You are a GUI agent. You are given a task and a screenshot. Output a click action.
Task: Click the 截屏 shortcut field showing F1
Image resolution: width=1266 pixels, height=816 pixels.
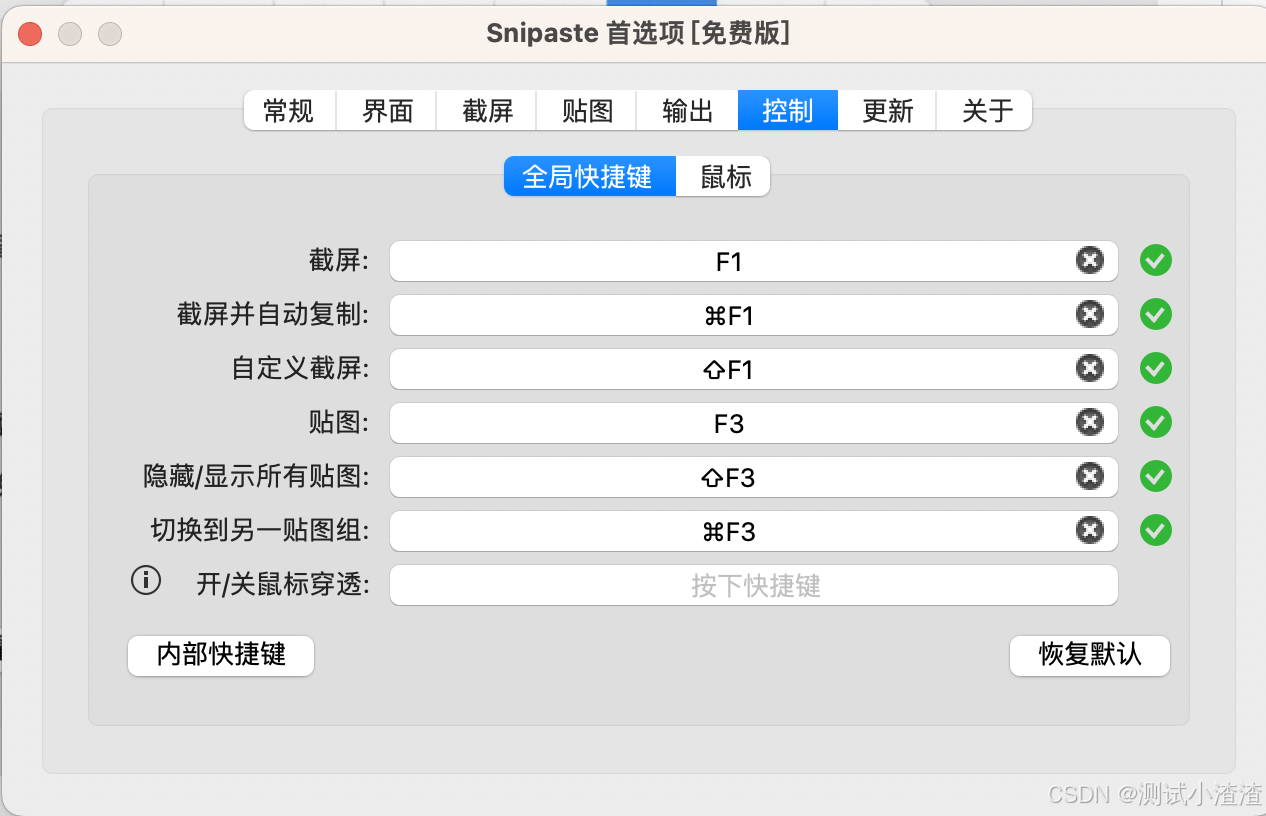click(x=728, y=262)
